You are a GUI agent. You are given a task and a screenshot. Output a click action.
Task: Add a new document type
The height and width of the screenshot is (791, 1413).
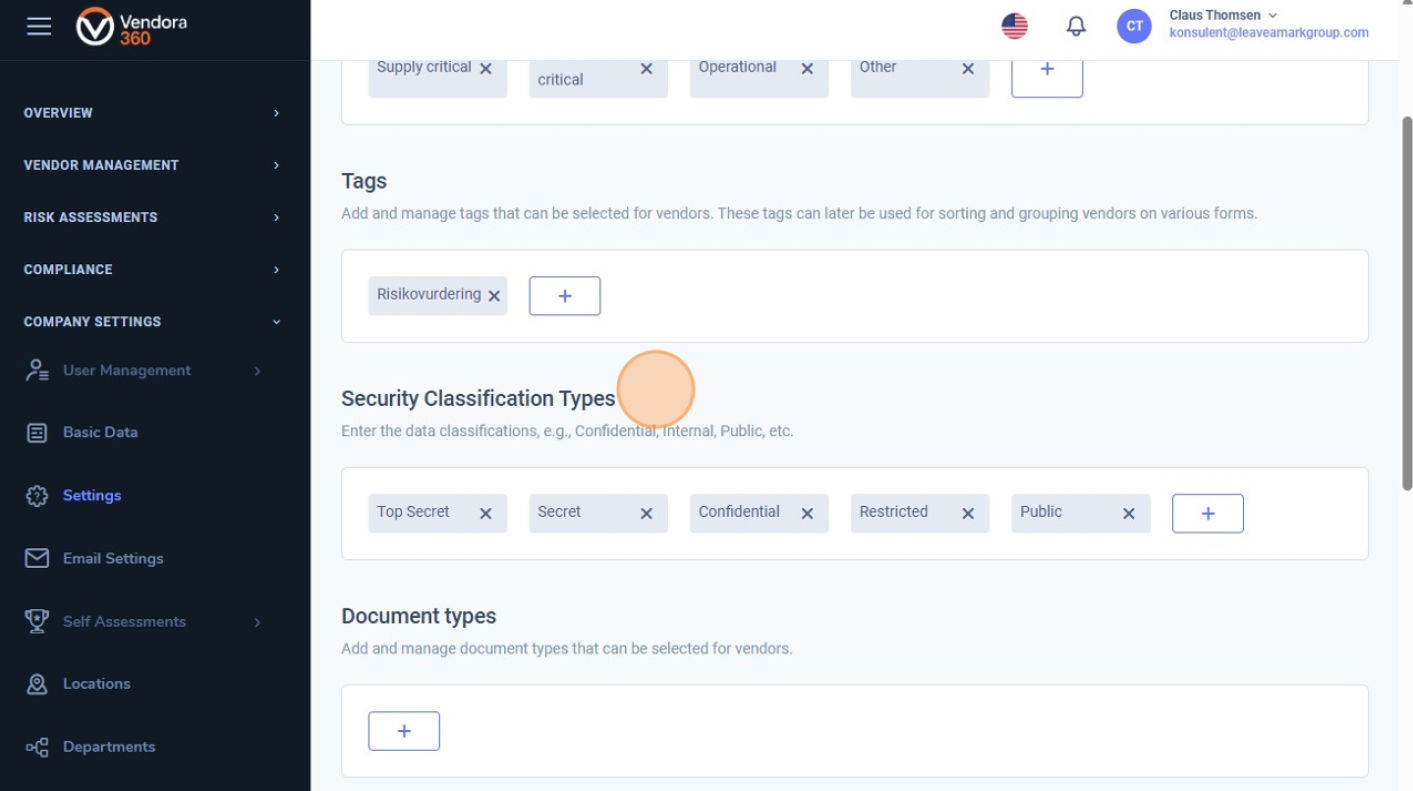click(404, 731)
